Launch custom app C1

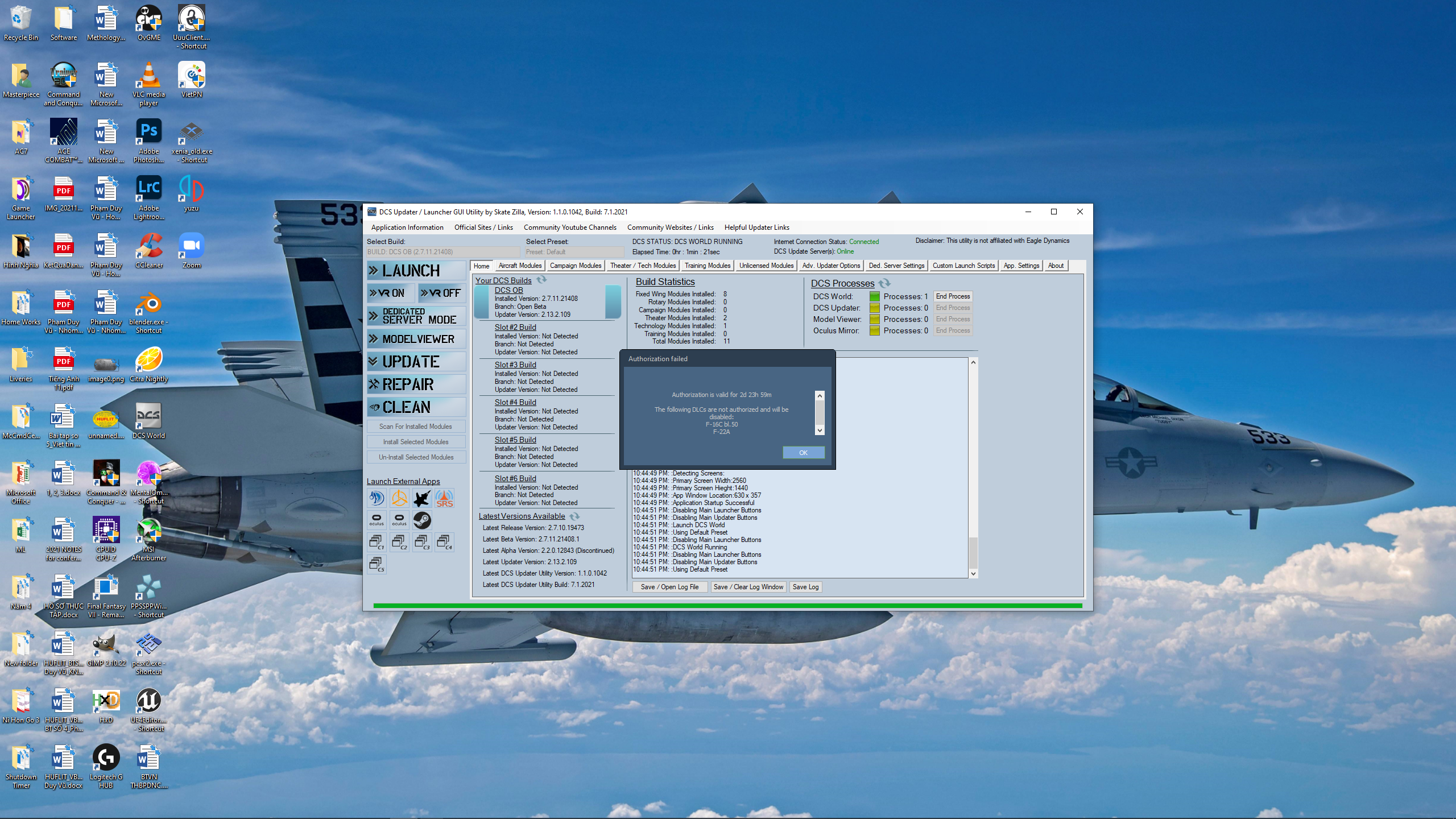[377, 542]
